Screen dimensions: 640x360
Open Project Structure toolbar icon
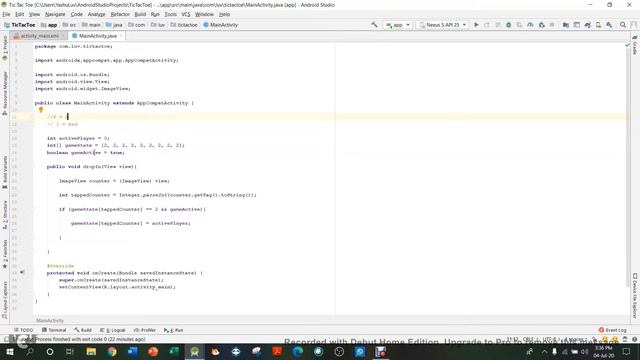(x=566, y=25)
